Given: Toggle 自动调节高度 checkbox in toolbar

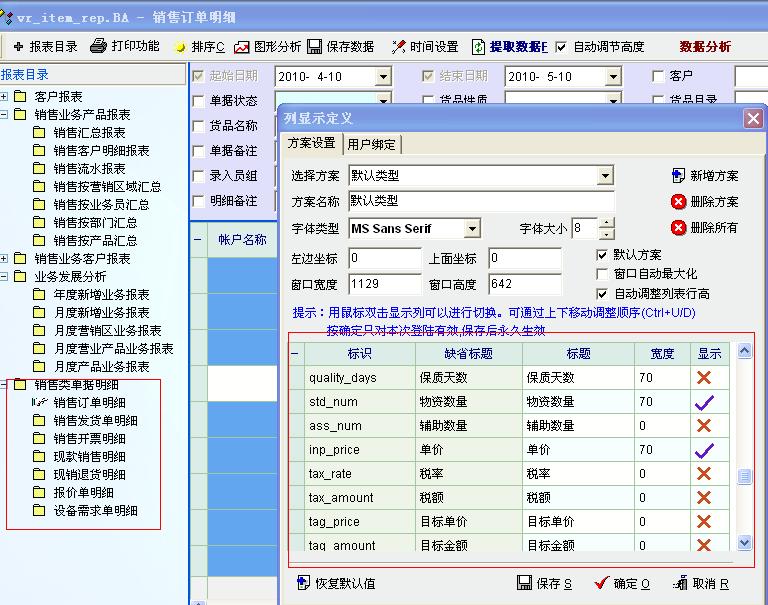Looking at the screenshot, I should point(561,47).
